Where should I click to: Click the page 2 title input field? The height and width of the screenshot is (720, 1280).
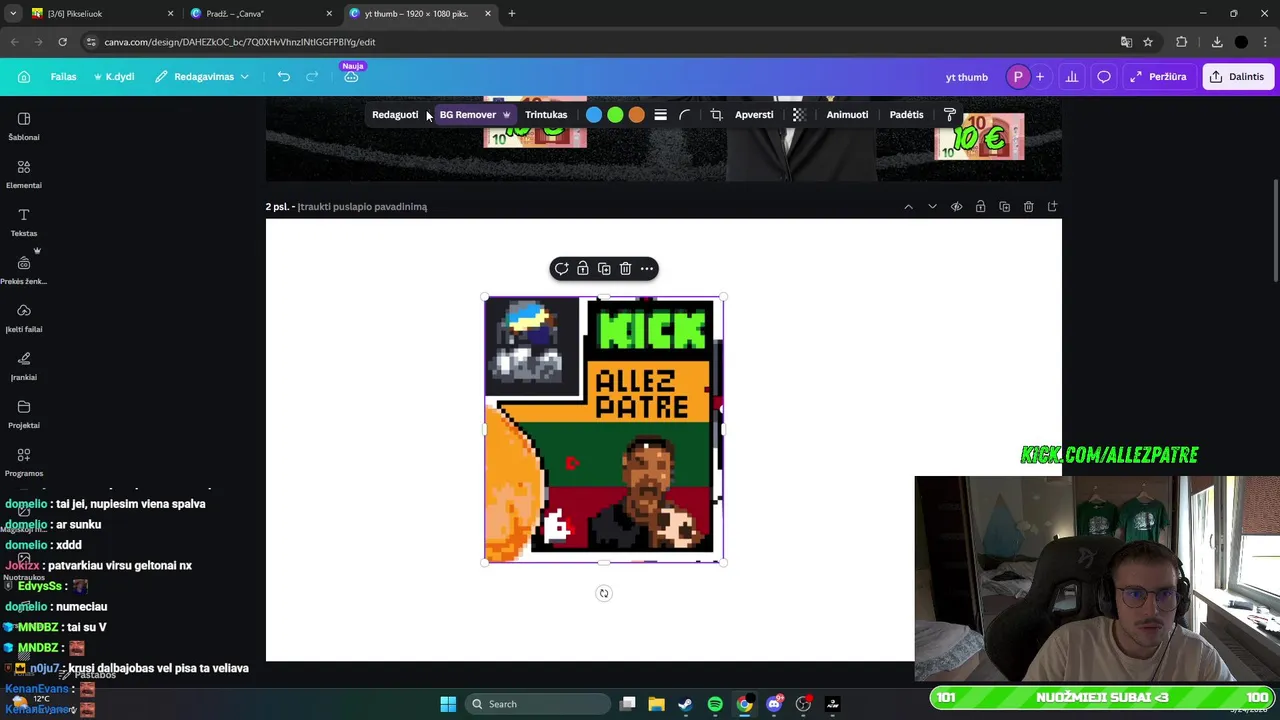362,207
